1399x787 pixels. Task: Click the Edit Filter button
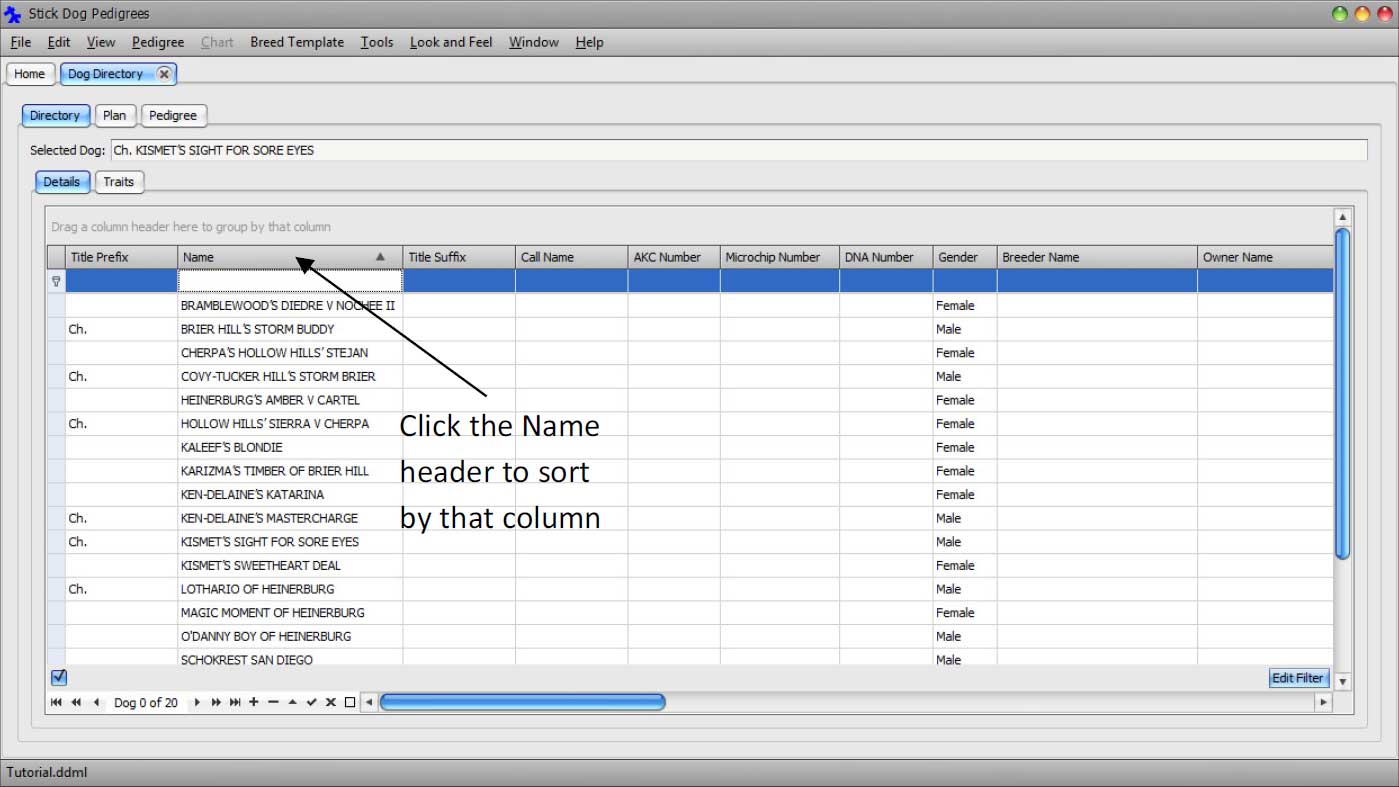click(1297, 678)
